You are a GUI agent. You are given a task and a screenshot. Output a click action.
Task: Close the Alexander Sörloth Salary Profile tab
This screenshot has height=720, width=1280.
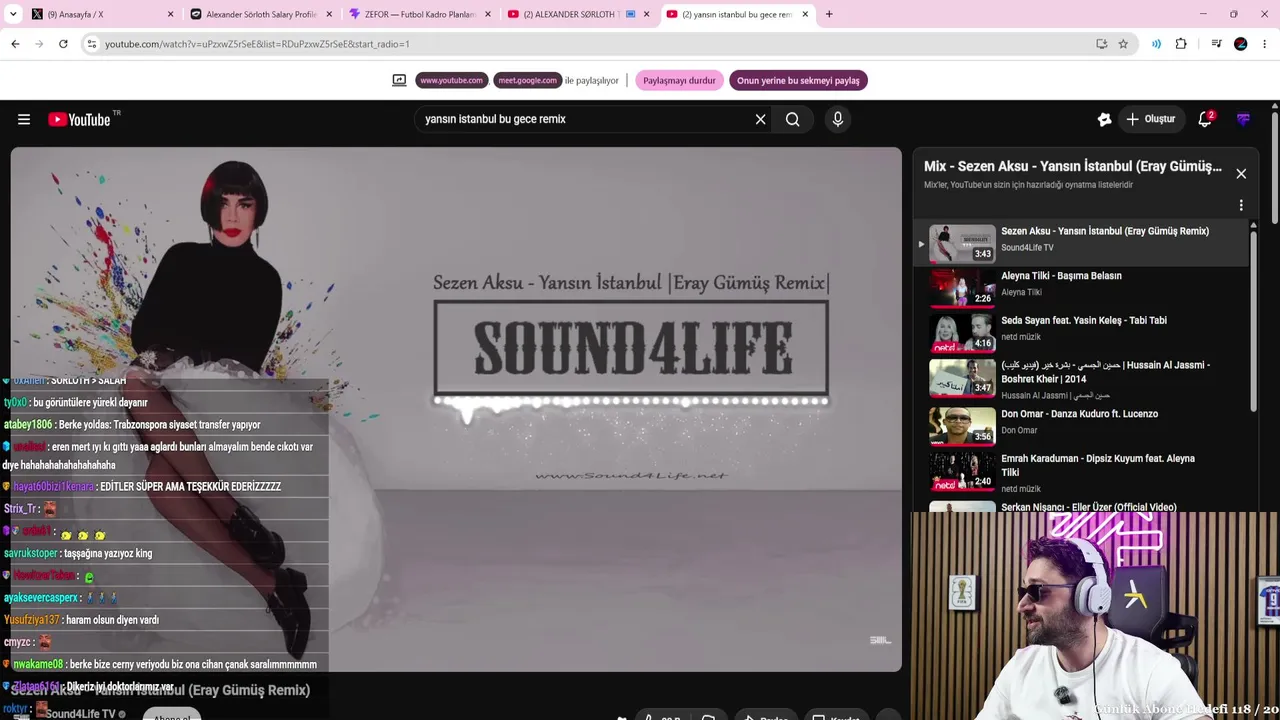pyautogui.click(x=329, y=14)
